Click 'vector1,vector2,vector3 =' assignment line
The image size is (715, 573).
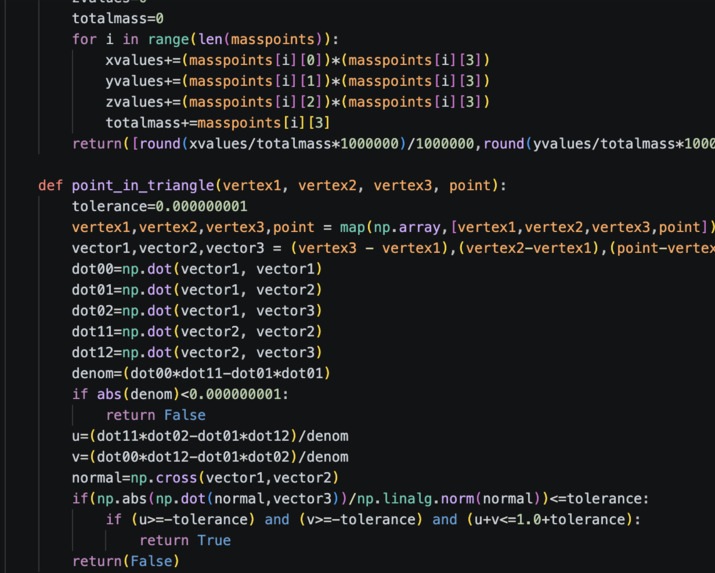tap(394, 248)
